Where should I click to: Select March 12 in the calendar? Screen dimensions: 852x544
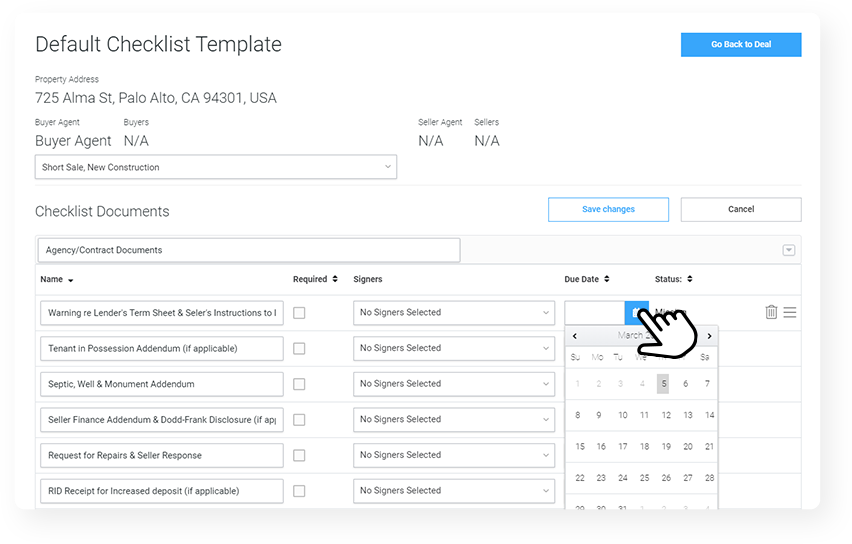coord(665,415)
